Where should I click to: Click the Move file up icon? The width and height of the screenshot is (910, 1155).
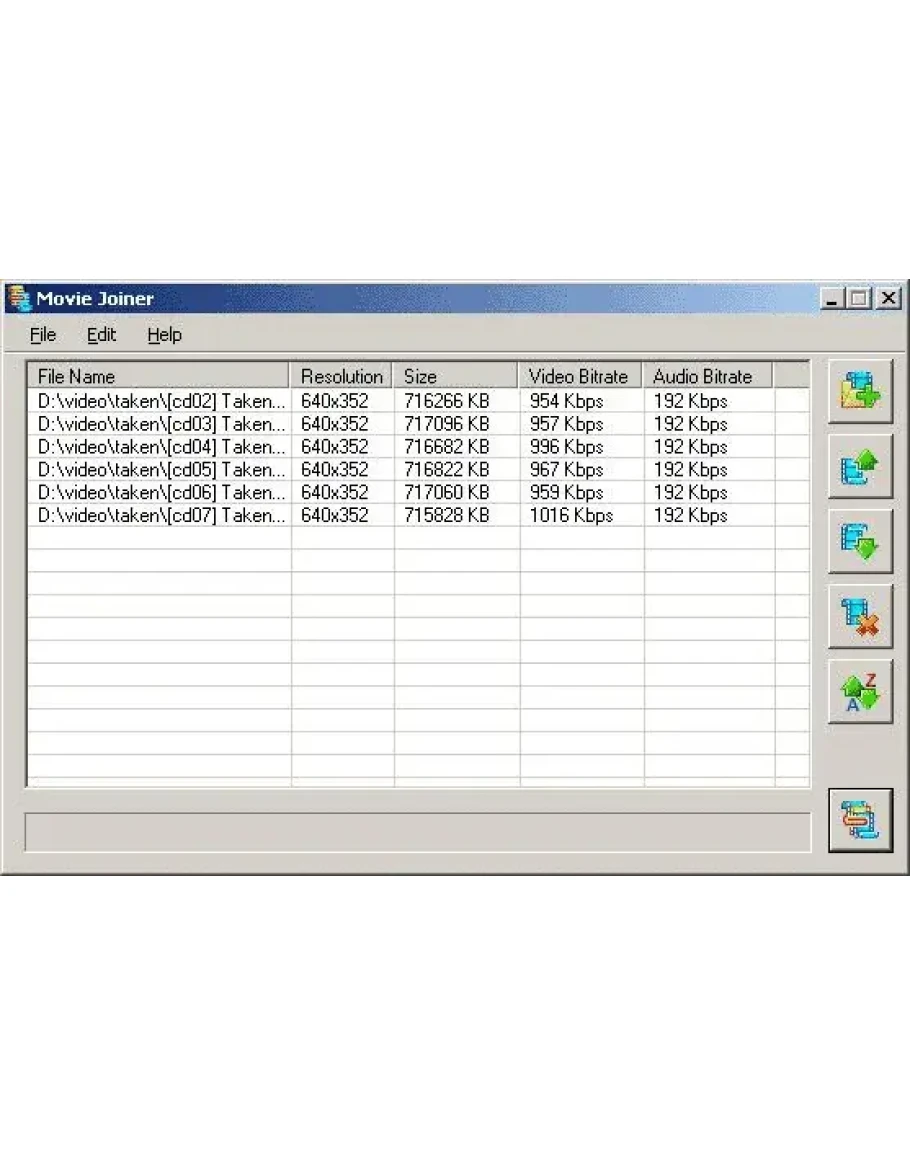tap(860, 467)
